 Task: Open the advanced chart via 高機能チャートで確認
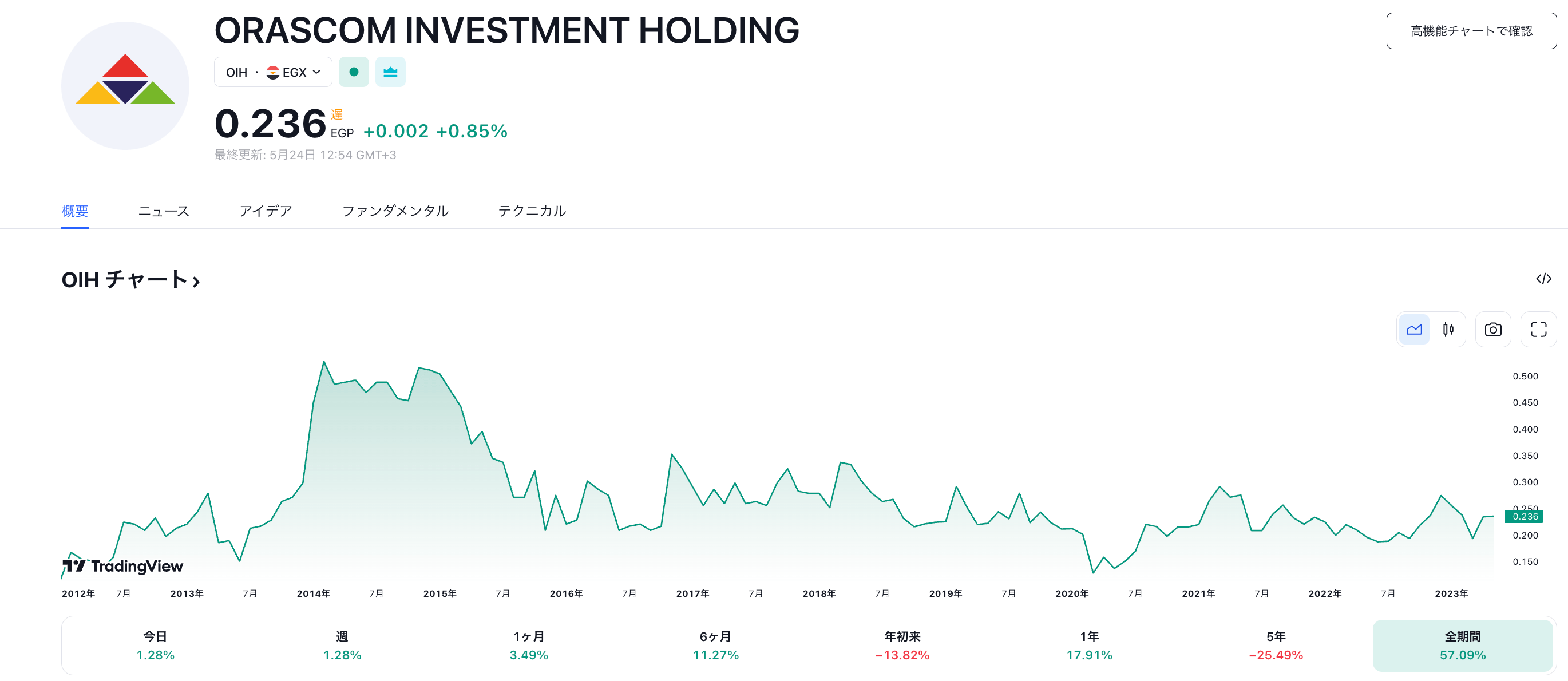click(1471, 30)
